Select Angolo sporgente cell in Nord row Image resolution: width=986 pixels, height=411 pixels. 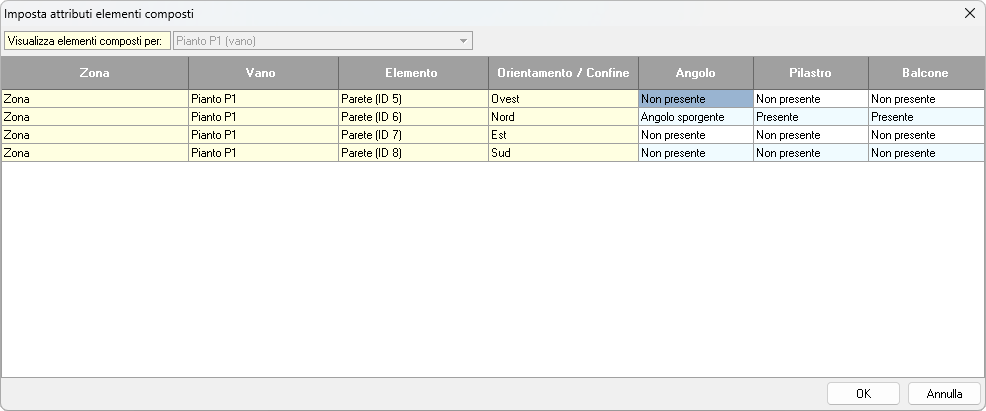click(695, 117)
